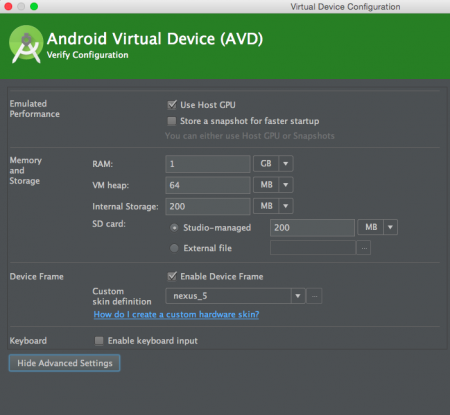This screenshot has height=415, width=450.
Task: Focus the VM heap value field
Action: 208,185
